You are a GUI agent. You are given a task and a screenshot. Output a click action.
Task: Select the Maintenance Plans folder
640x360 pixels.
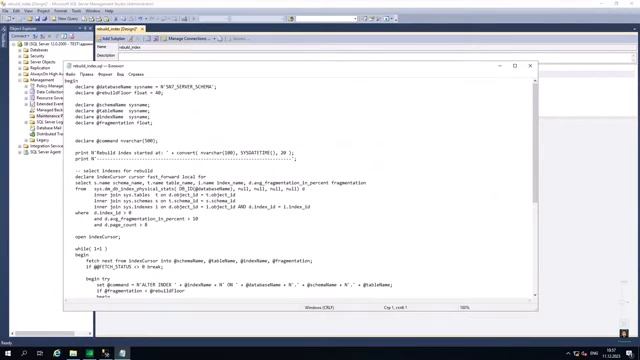tap(49, 116)
